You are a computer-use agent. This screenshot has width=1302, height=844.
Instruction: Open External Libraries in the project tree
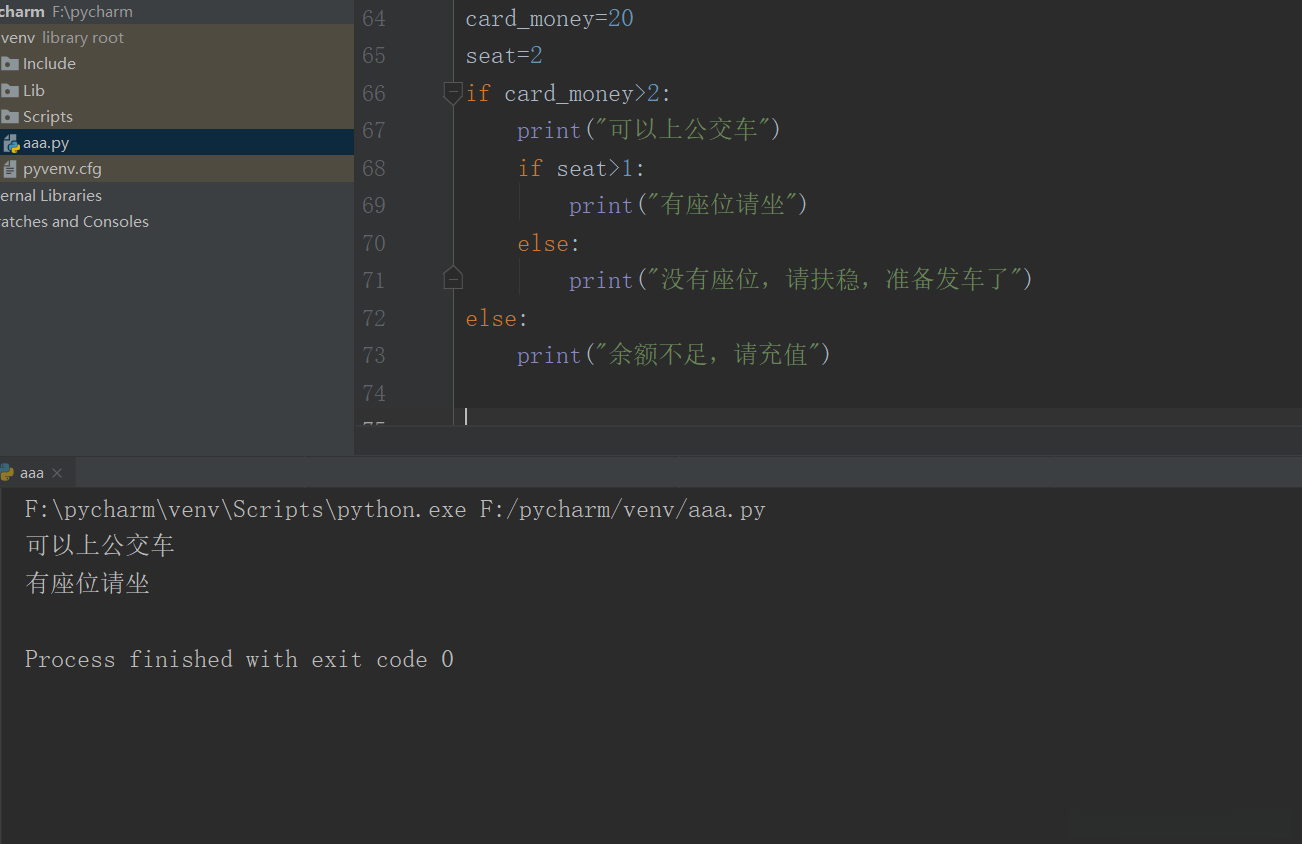click(x=51, y=196)
